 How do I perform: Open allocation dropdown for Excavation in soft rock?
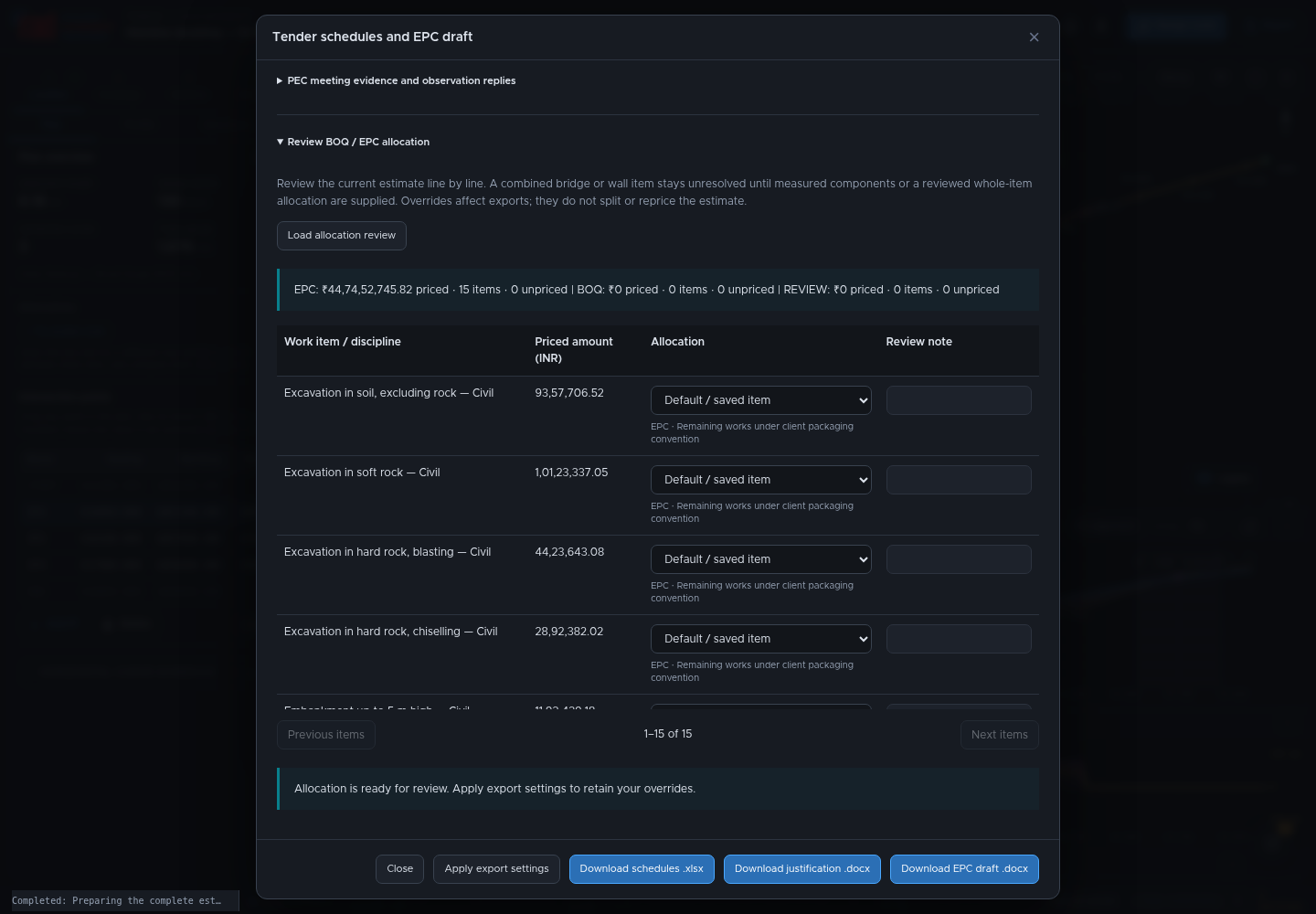coord(761,480)
